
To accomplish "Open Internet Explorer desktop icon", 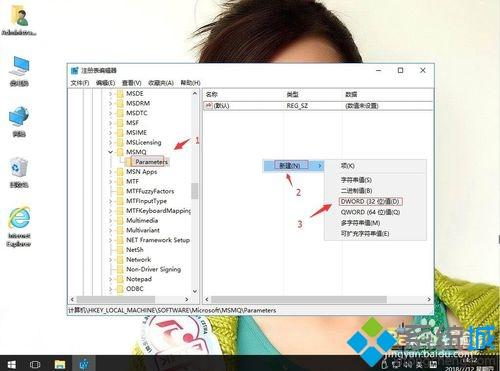I will tap(19, 227).
